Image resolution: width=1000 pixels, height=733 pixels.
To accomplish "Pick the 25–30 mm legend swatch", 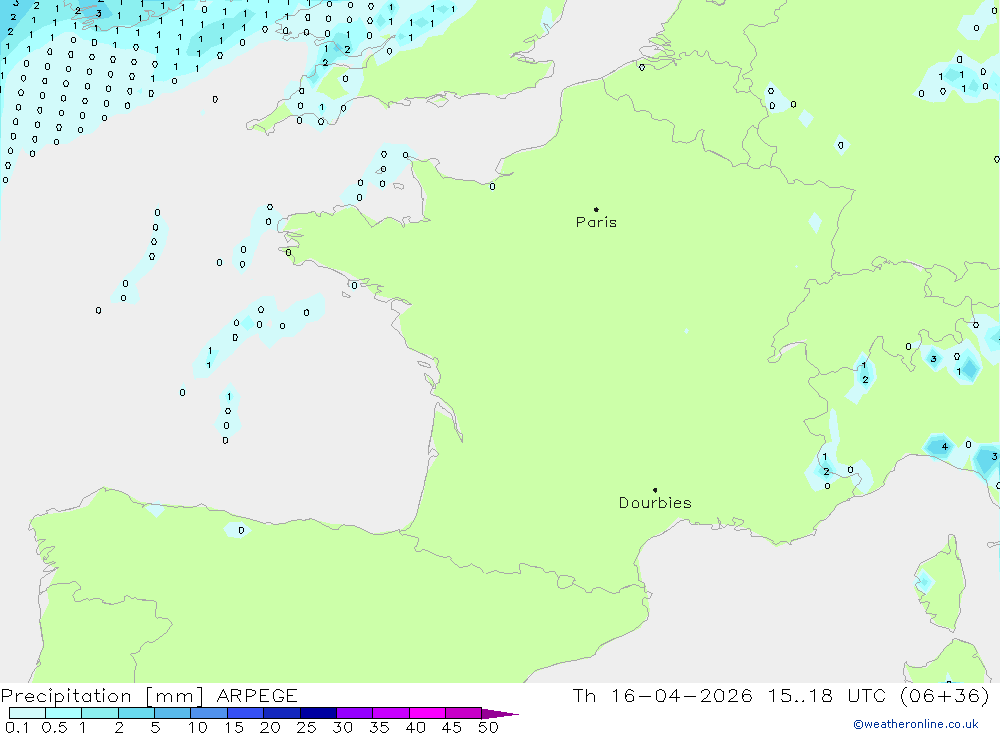I will pos(318,713).
